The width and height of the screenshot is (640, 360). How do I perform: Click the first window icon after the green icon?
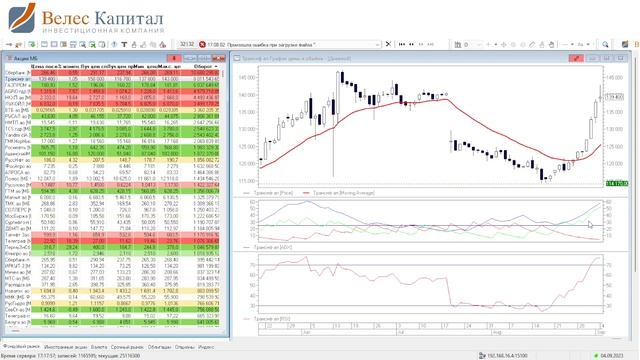[44, 44]
